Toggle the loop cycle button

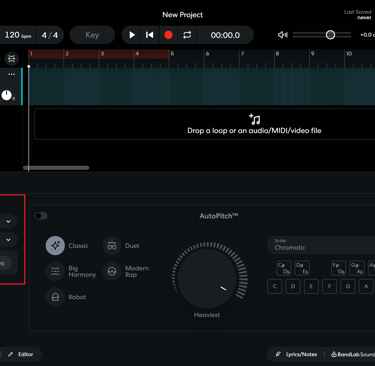187,35
